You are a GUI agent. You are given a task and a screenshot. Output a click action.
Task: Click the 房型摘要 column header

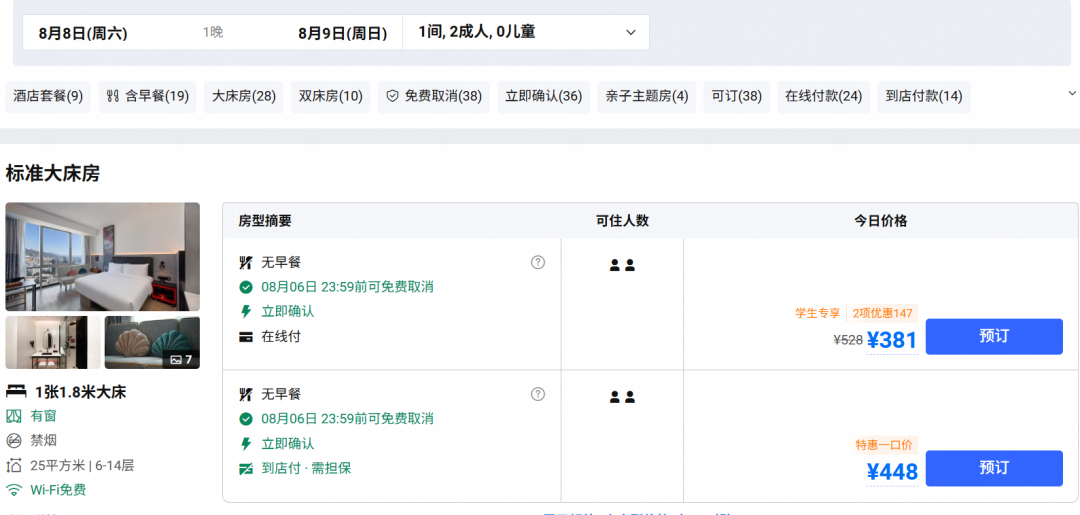point(265,221)
